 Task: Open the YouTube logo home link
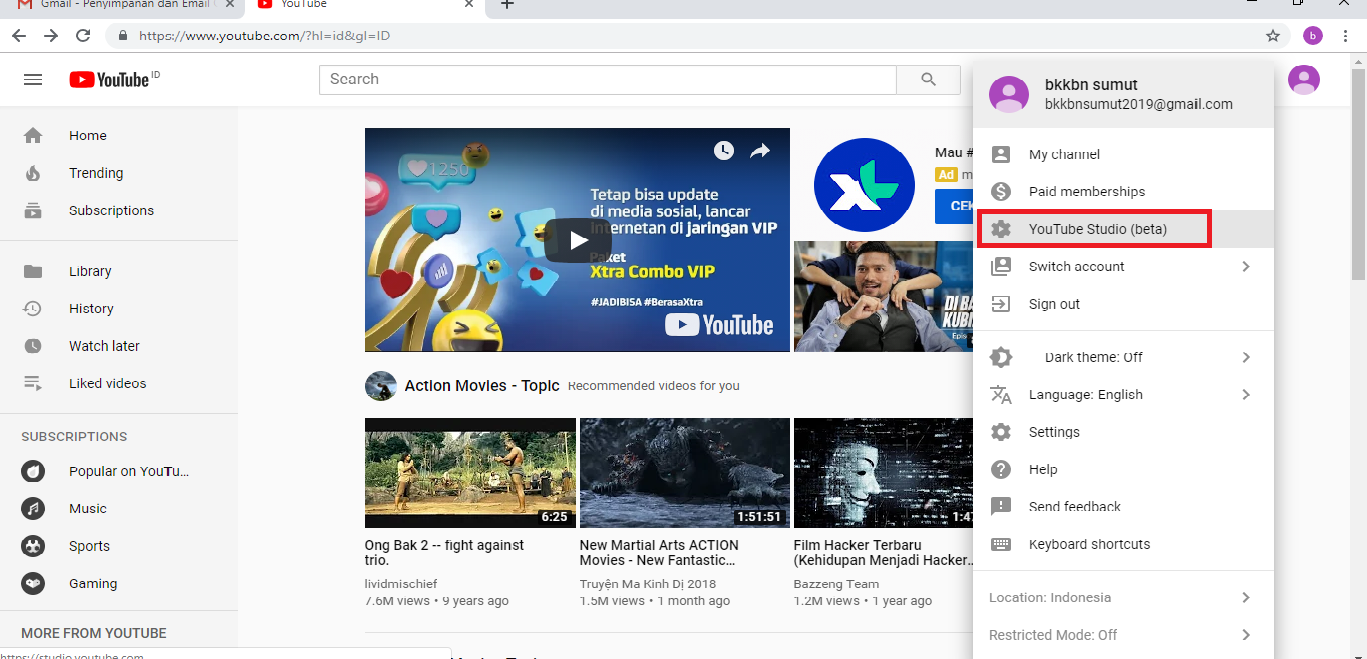(x=108, y=79)
